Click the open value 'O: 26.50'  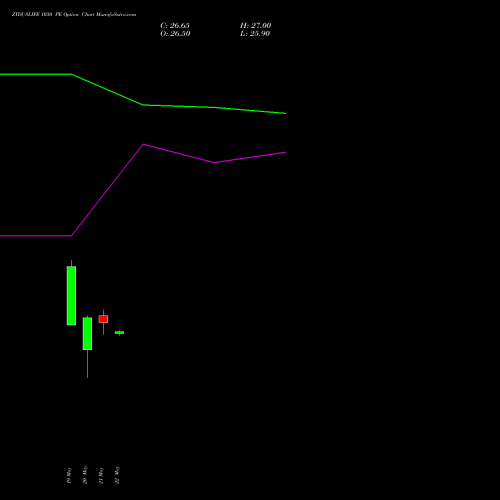click(175, 34)
